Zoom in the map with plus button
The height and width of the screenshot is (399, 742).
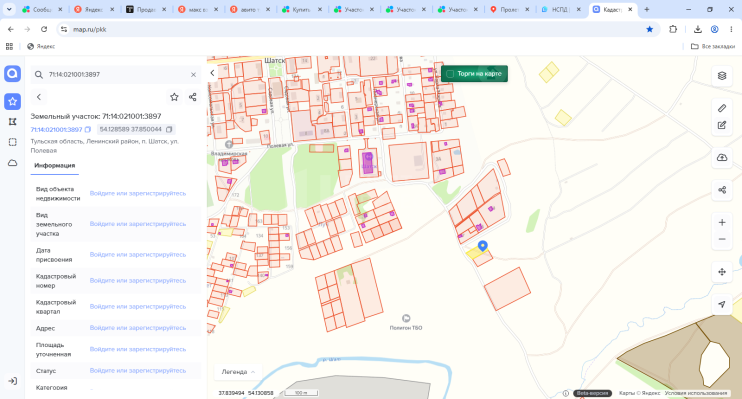(x=722, y=222)
